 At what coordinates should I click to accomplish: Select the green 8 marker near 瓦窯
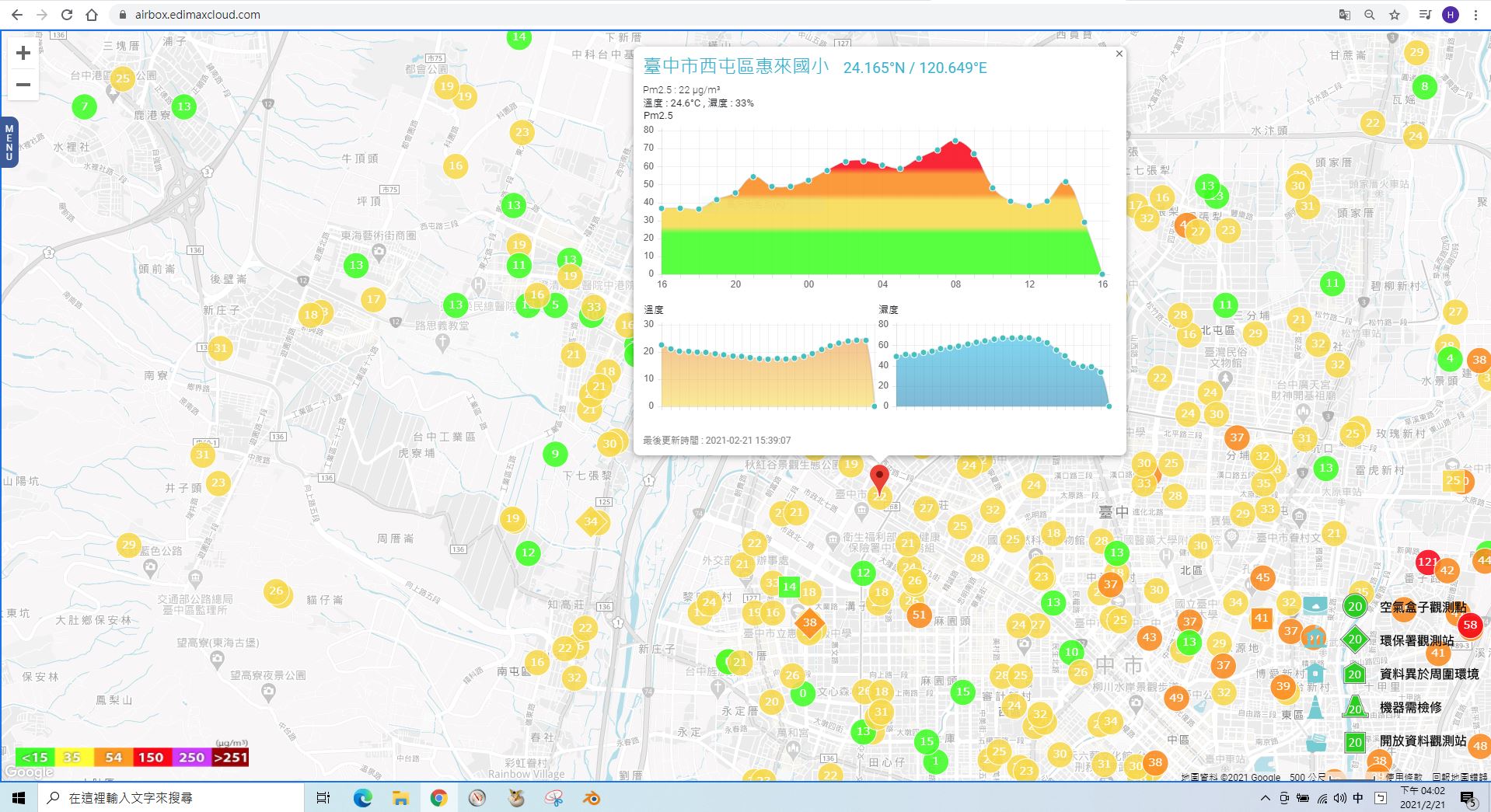point(1424,86)
